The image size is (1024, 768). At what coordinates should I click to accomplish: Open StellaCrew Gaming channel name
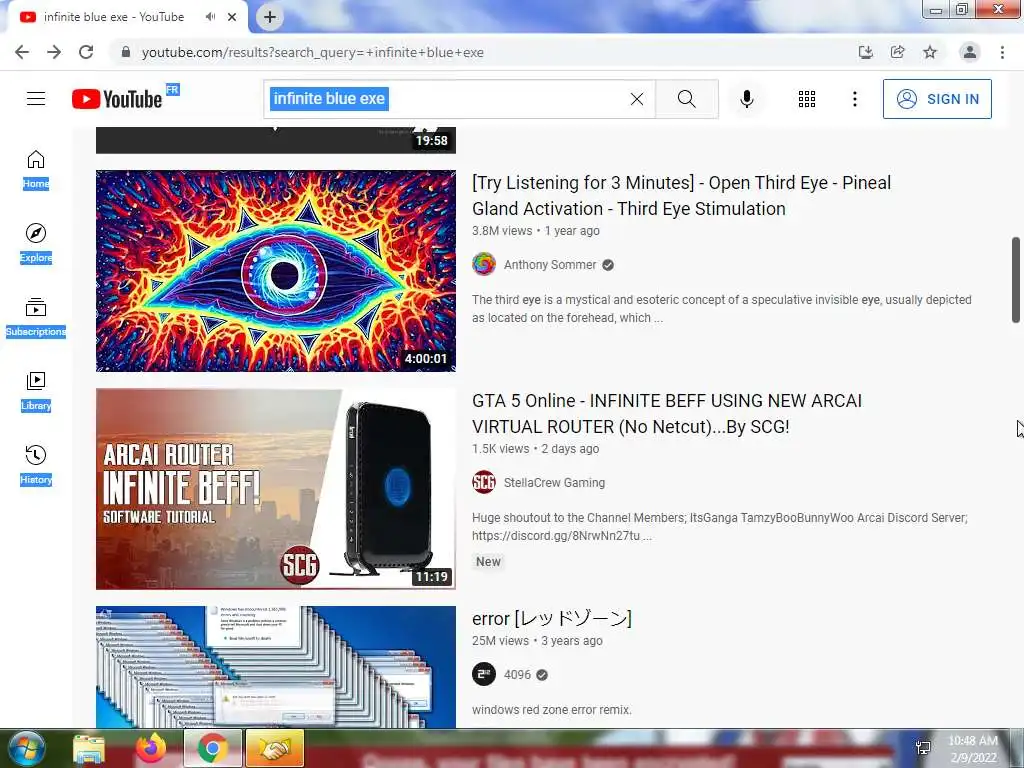pyautogui.click(x=554, y=483)
